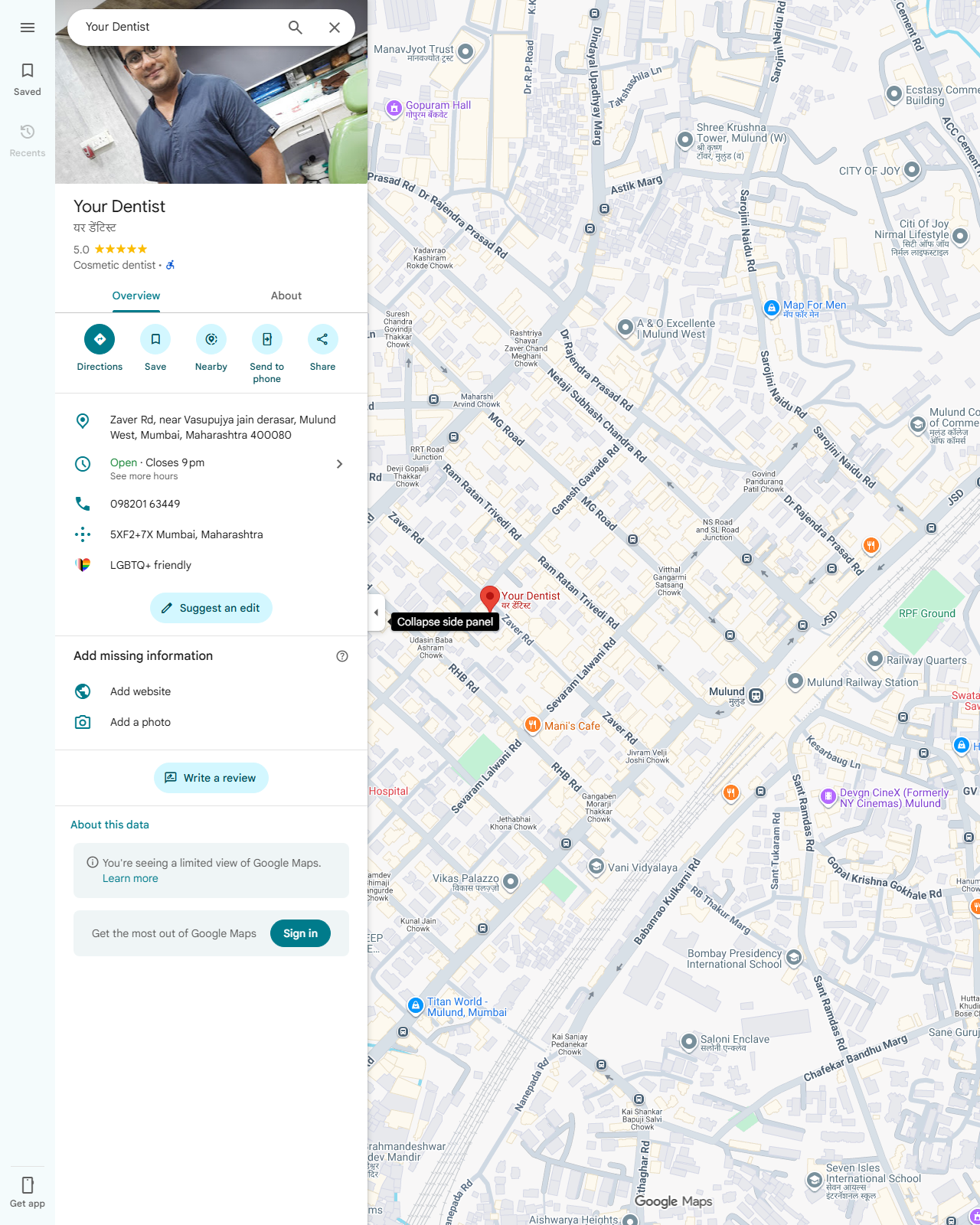Click the LGBTQ+ friendly row

pos(211,565)
